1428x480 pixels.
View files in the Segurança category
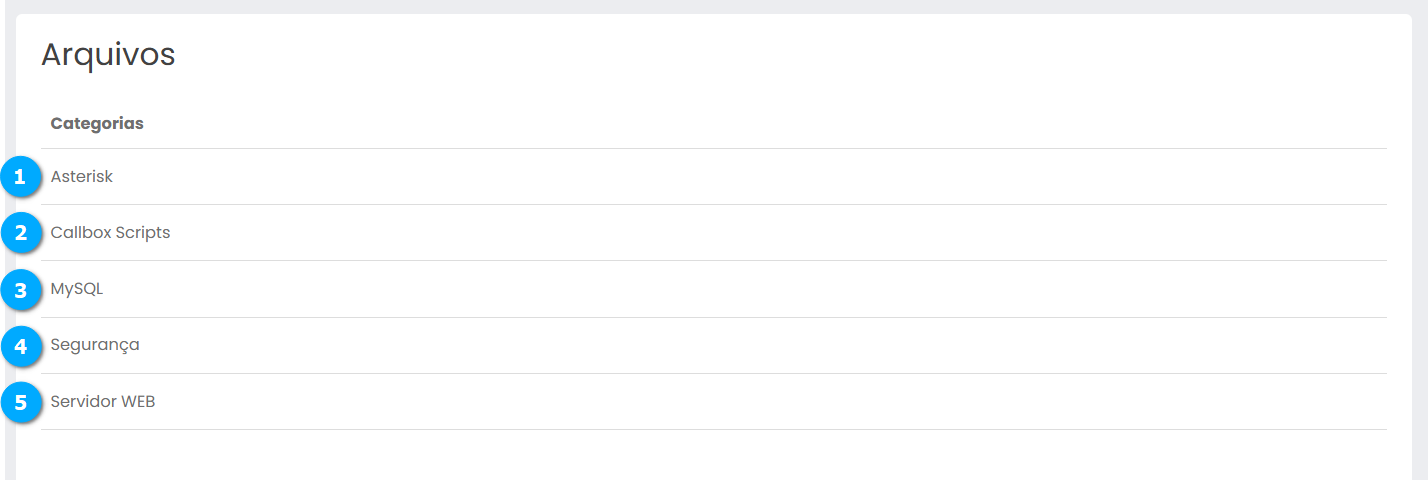[x=95, y=345]
